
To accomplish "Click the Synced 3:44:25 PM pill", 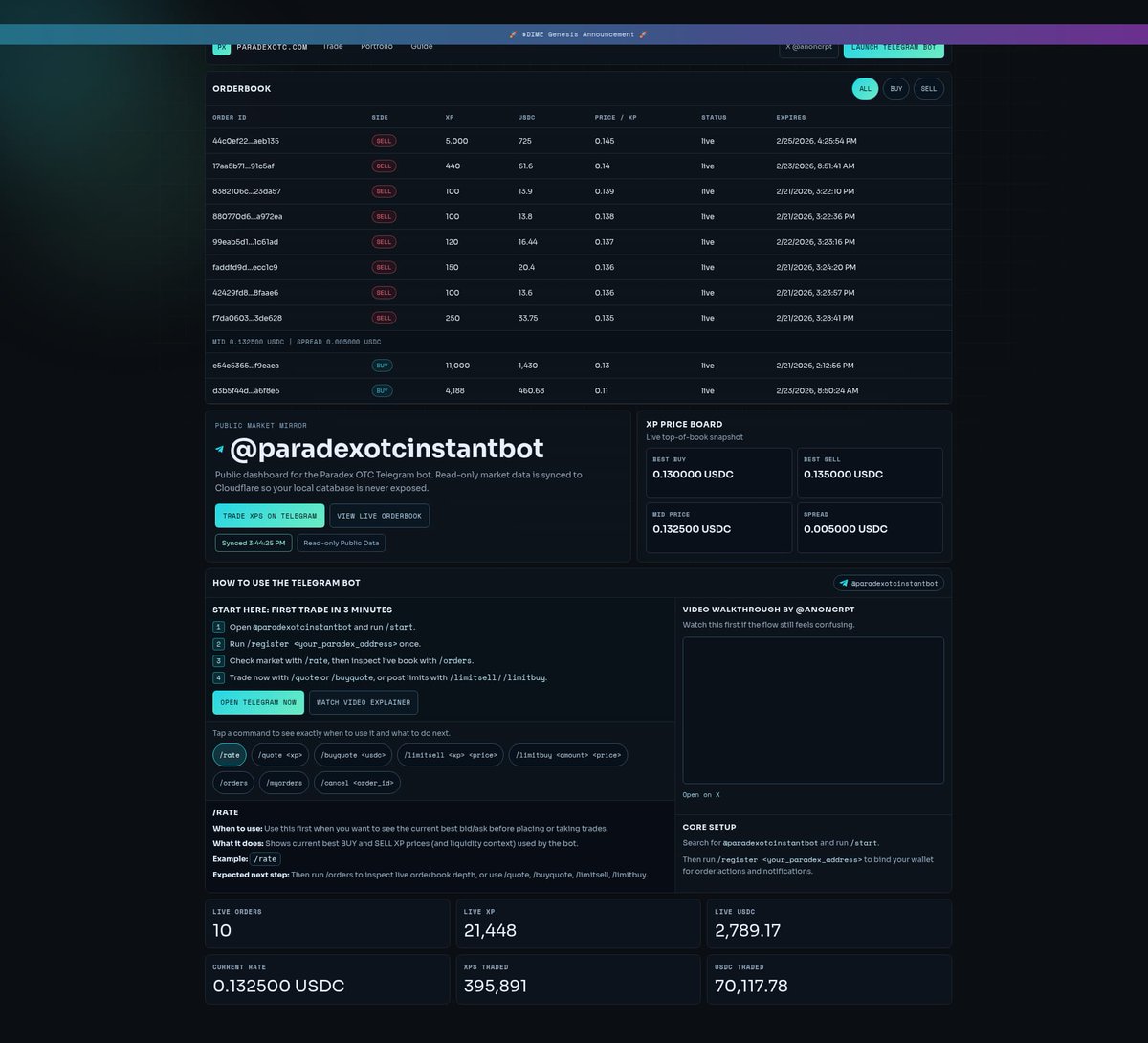I will [254, 543].
